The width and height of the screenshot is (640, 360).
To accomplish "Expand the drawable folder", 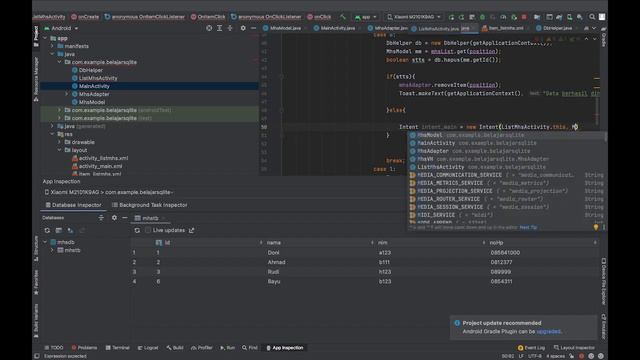I will click(x=60, y=142).
